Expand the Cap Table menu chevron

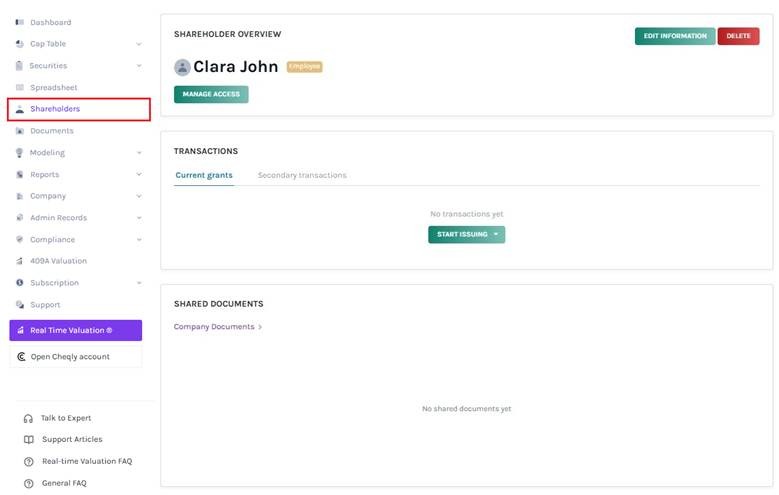point(139,44)
